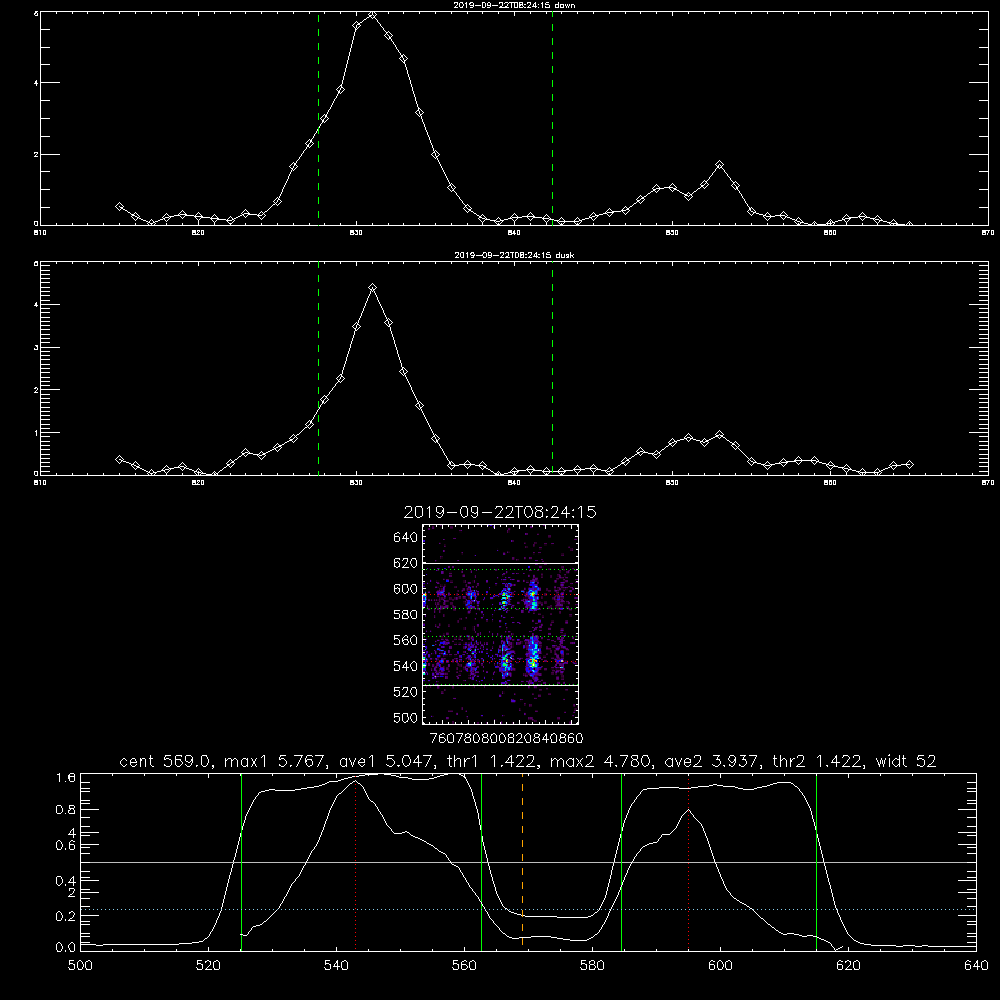1000x1000 pixels.
Task: Select "ave2 3.937" in the statistics line
Action: (x=713, y=761)
